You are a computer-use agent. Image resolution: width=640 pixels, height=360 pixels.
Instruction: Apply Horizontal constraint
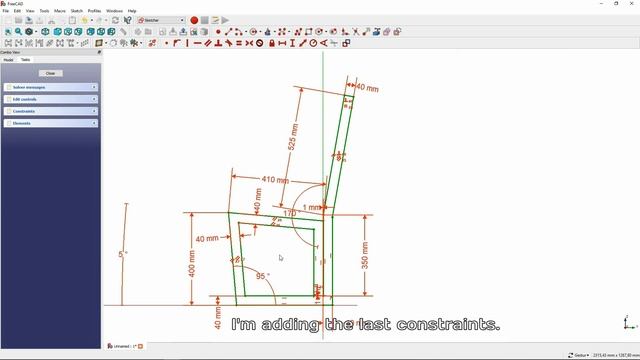(x=198, y=43)
